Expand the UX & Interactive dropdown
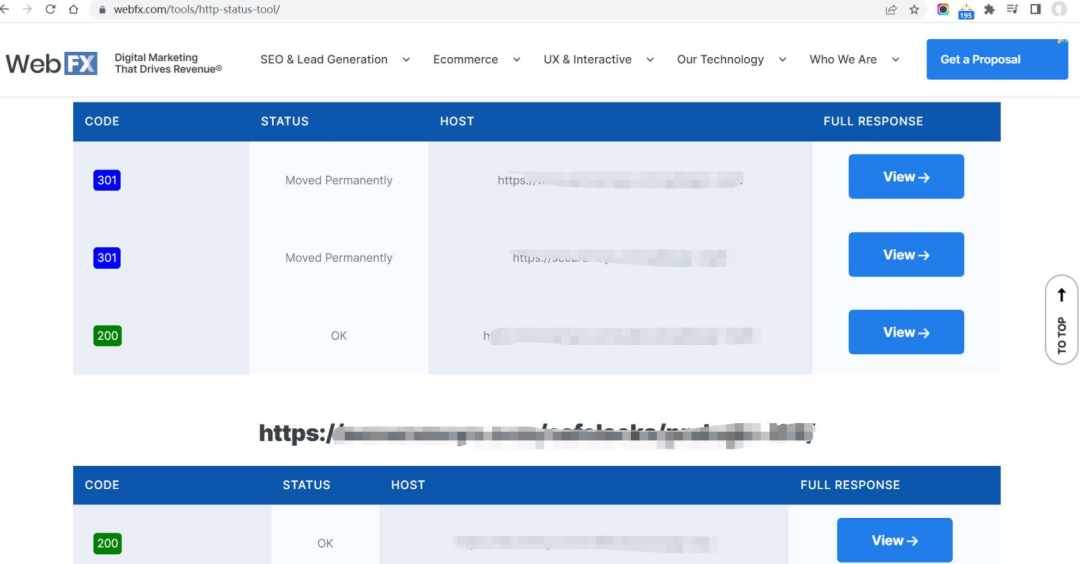 click(598, 60)
